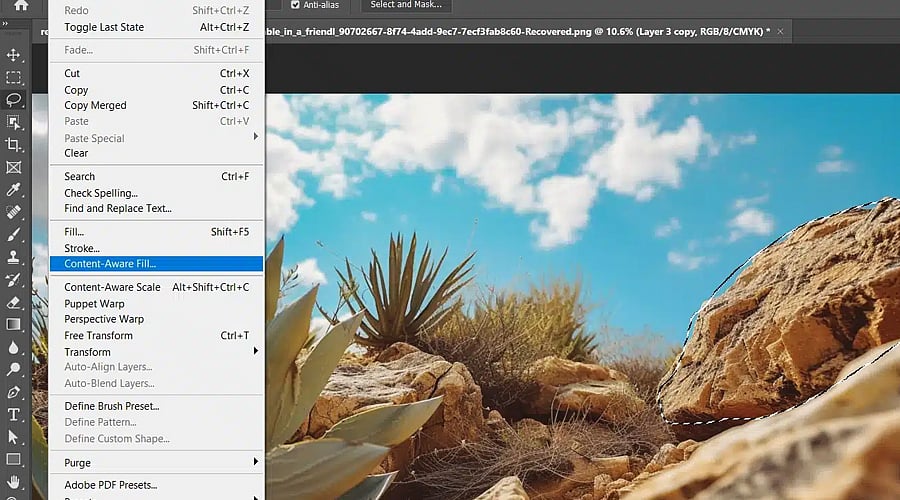Click Auto-Align Layers entry

(x=156, y=367)
